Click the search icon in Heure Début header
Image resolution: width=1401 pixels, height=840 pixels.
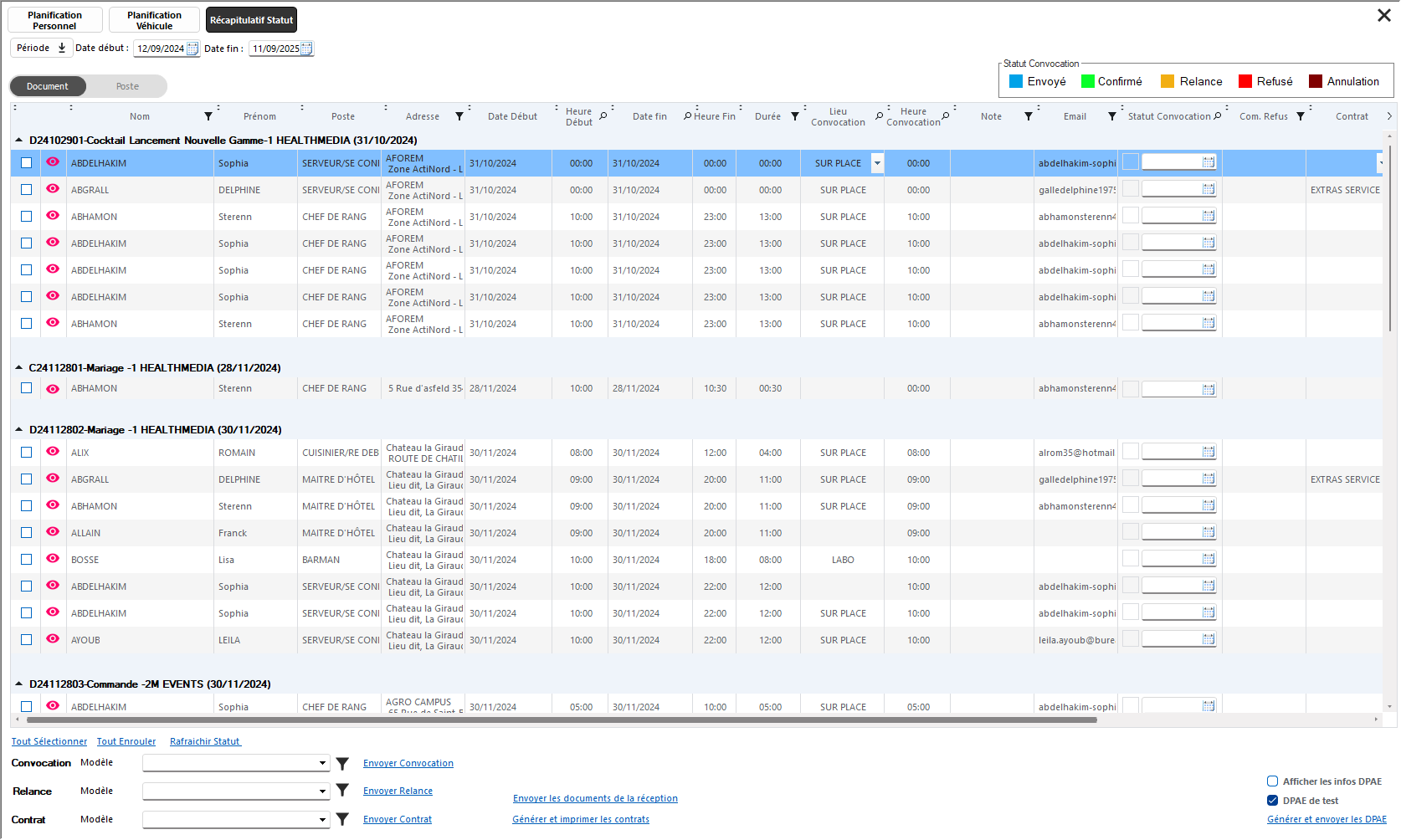[603, 116]
